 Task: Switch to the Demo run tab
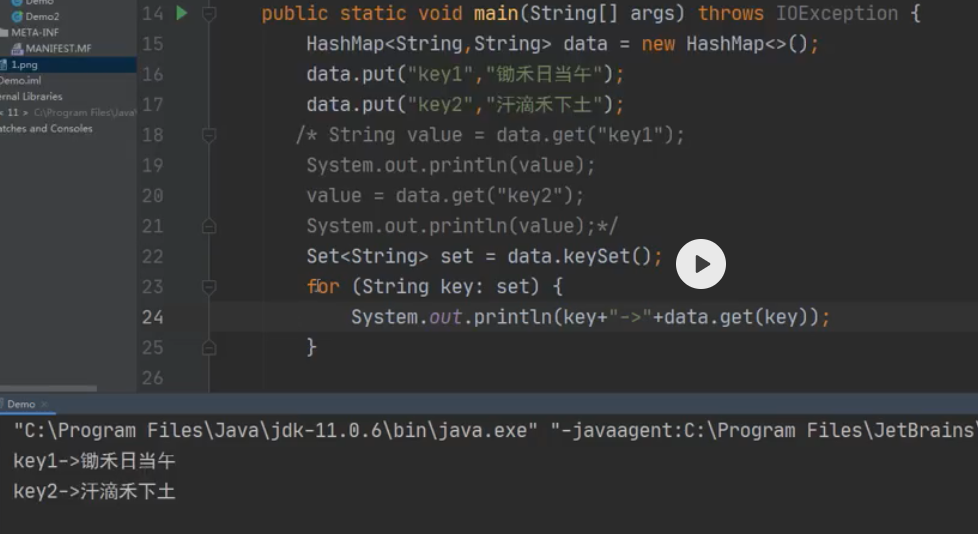coord(21,404)
